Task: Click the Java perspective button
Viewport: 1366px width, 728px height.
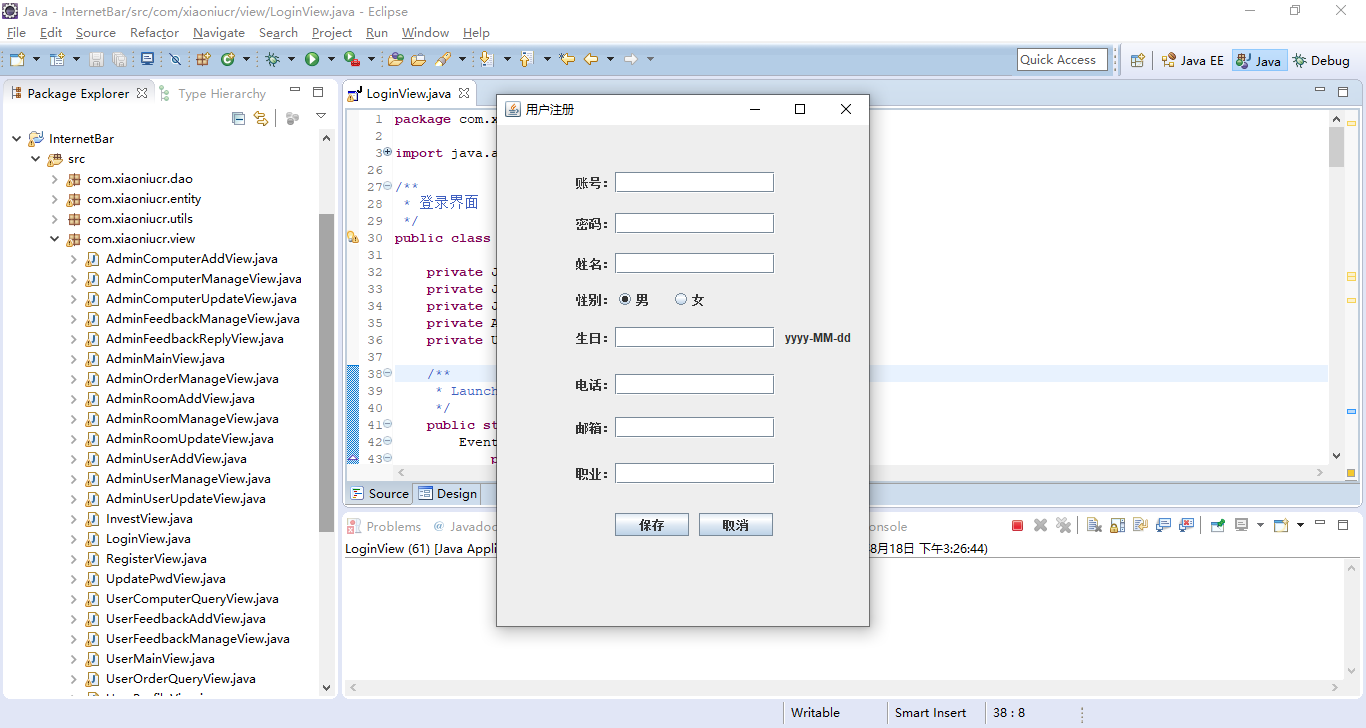Action: coord(1258,60)
